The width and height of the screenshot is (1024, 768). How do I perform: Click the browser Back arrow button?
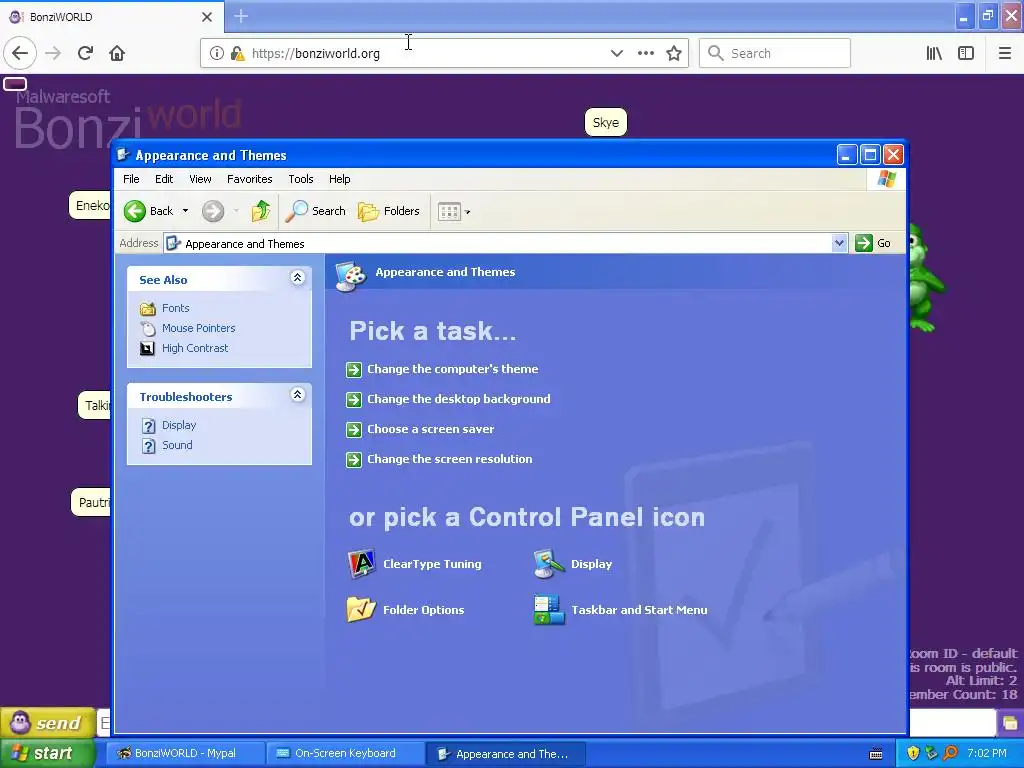tap(20, 53)
